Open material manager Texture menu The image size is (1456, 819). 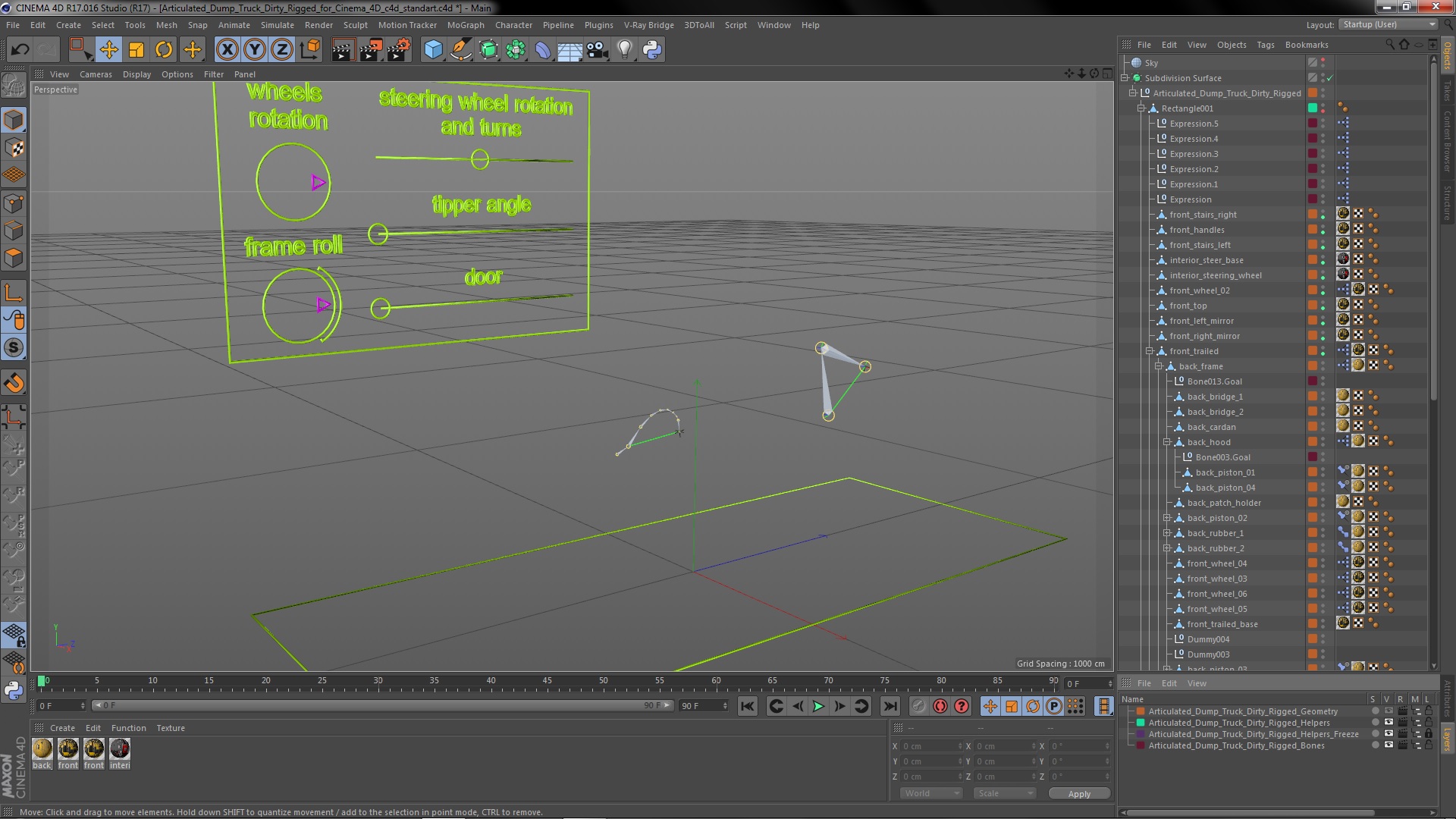(171, 728)
